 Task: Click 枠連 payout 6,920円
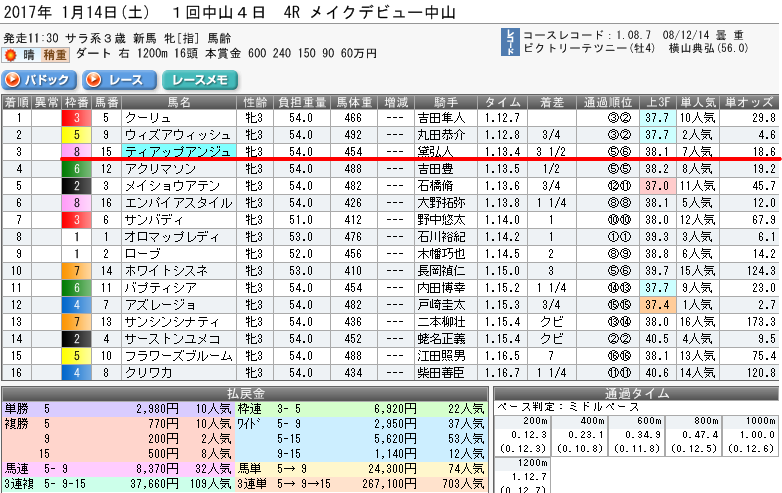coord(395,409)
